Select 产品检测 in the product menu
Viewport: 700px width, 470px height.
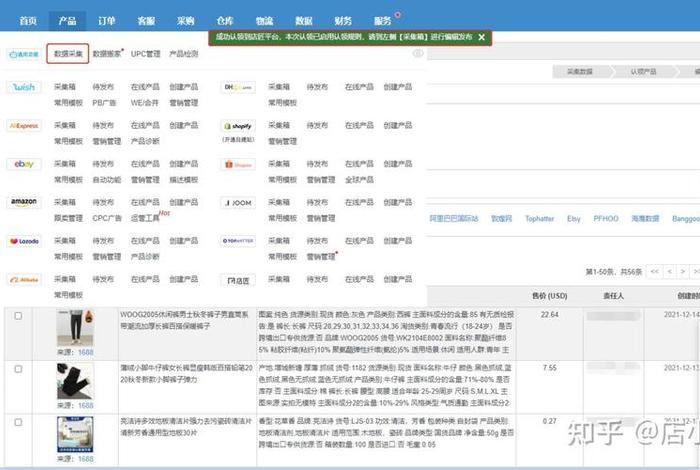click(x=183, y=54)
